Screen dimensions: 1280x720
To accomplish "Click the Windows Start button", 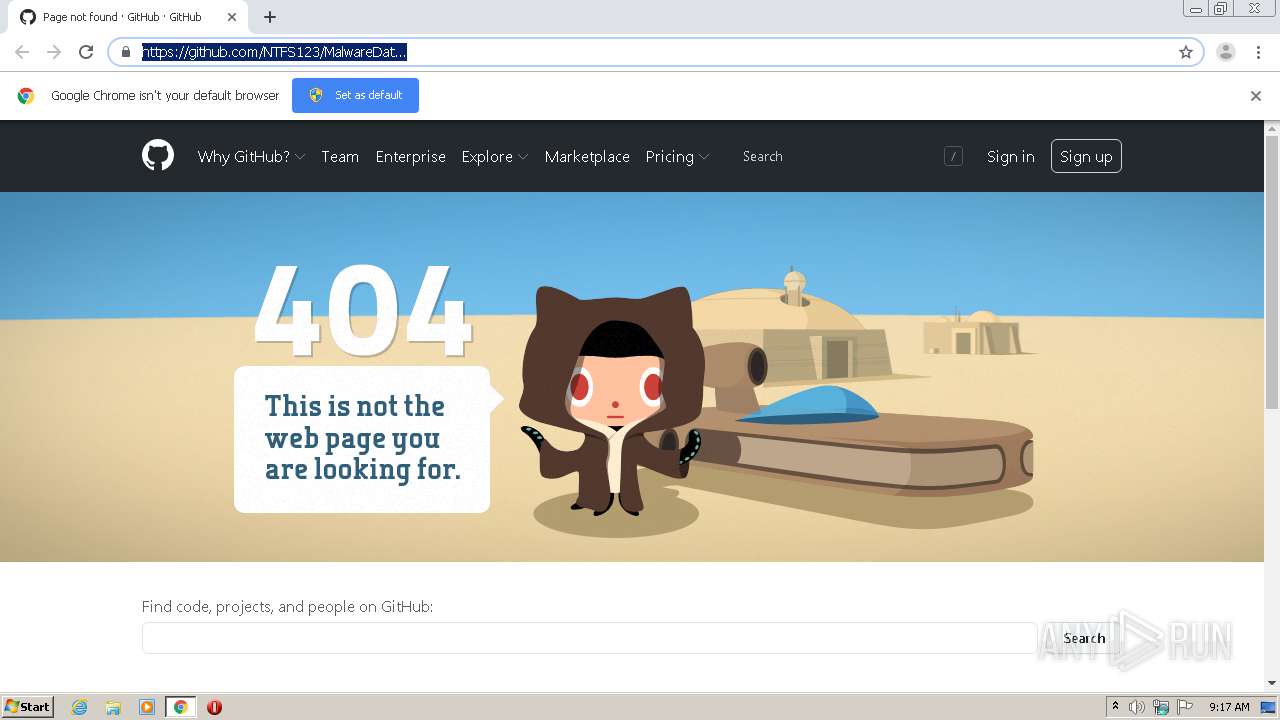I will pyautogui.click(x=28, y=707).
